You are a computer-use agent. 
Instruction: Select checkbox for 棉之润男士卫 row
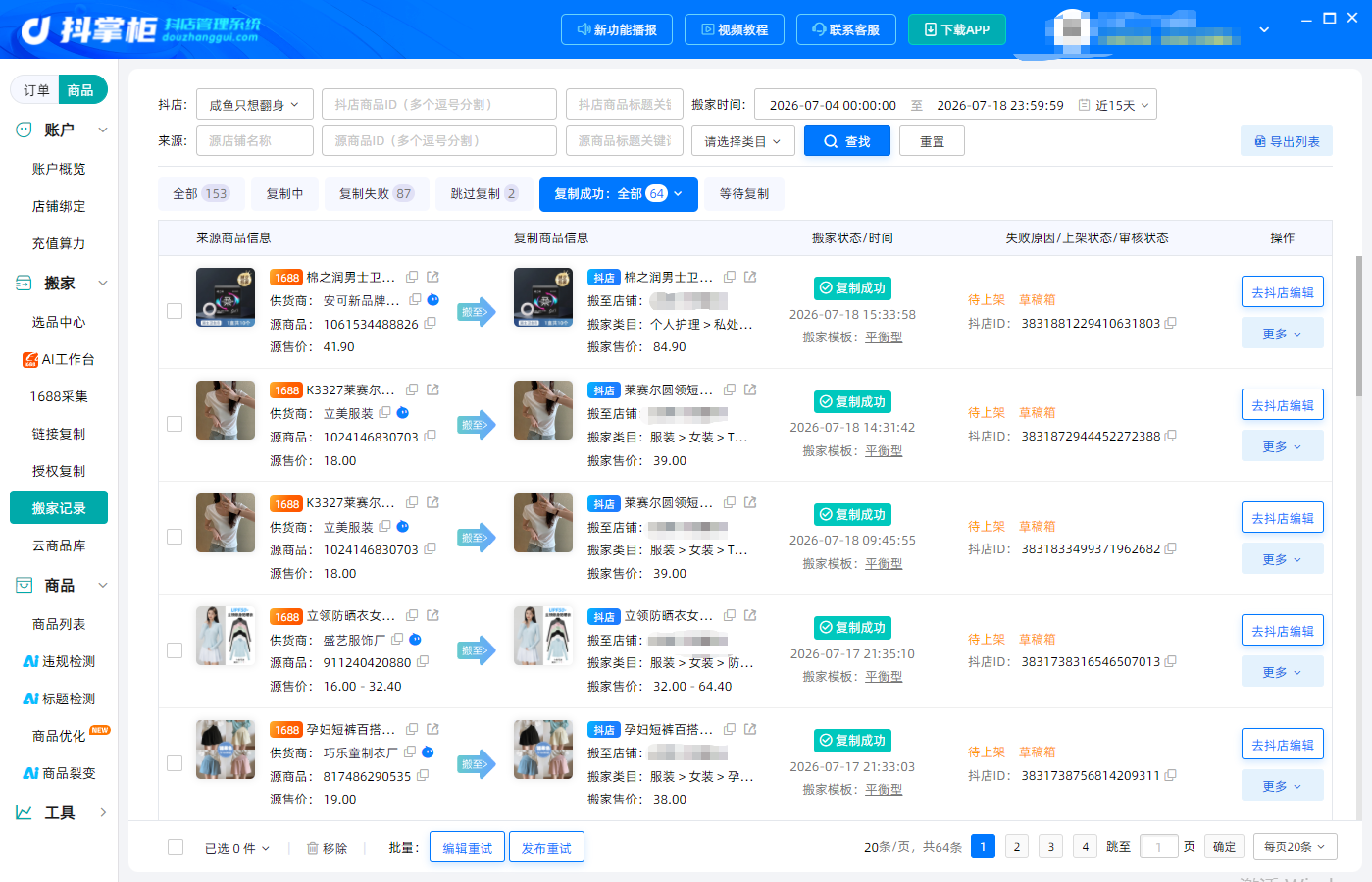[175, 311]
